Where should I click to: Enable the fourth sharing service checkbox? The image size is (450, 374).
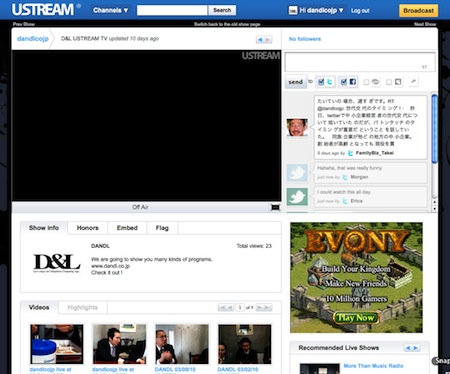(389, 82)
